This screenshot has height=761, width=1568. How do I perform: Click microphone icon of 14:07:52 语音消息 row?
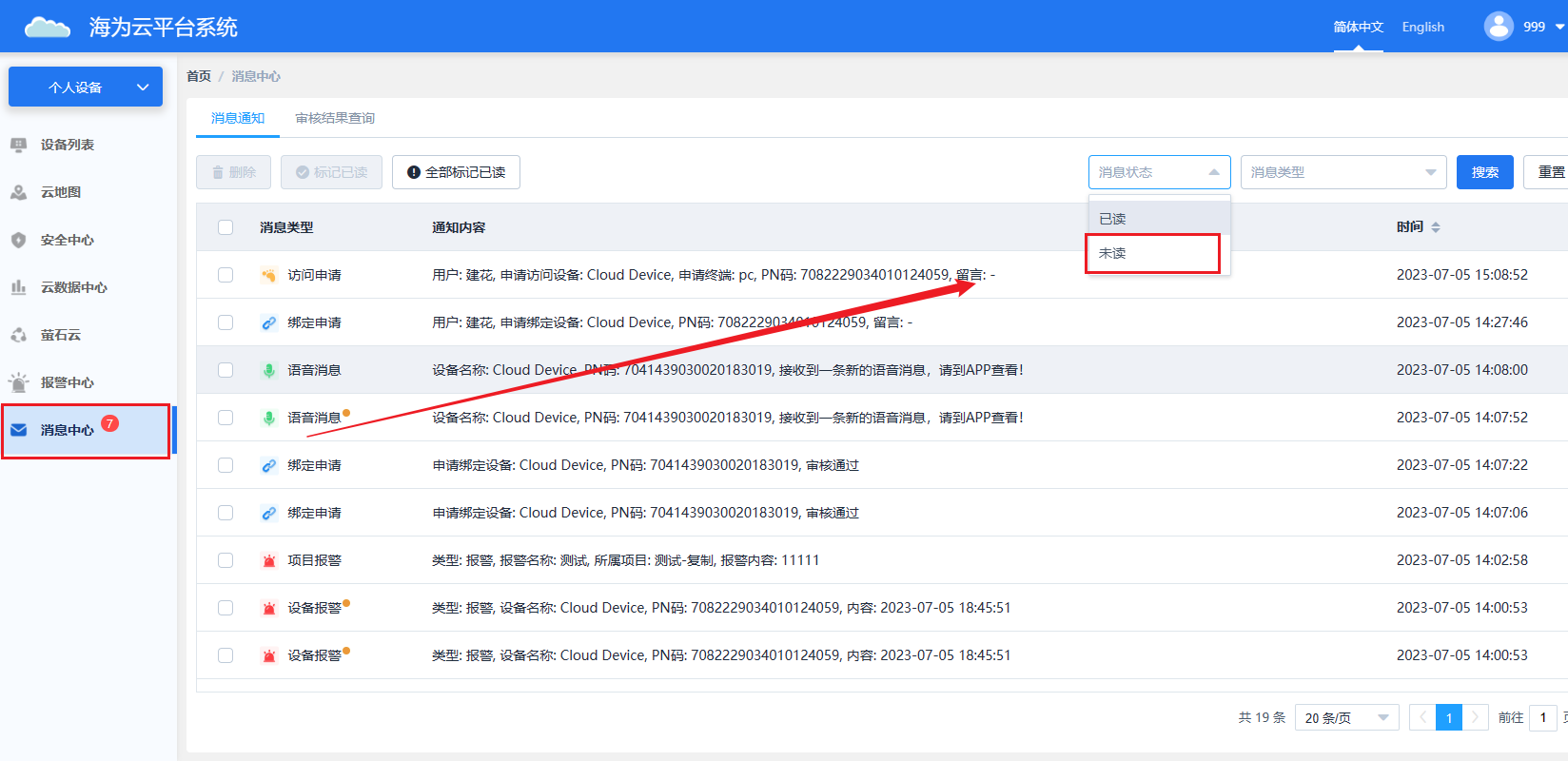point(268,418)
